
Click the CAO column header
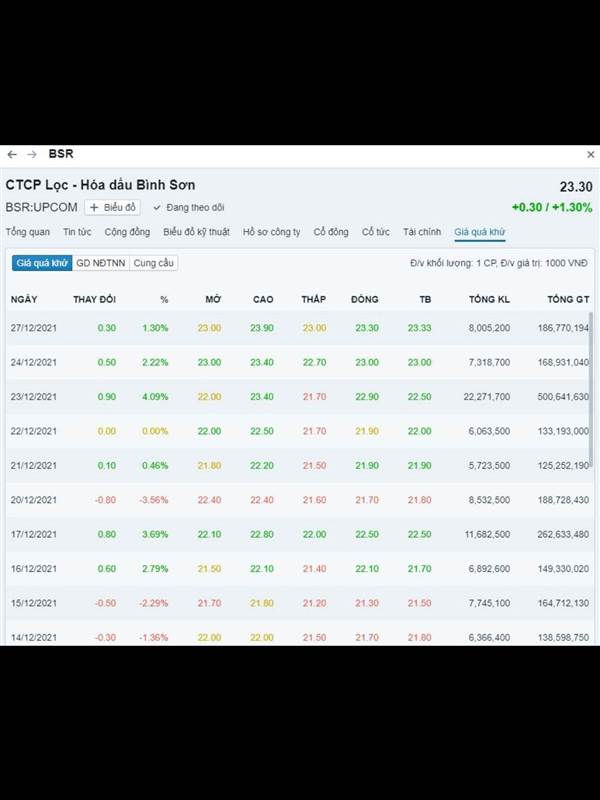click(263, 299)
